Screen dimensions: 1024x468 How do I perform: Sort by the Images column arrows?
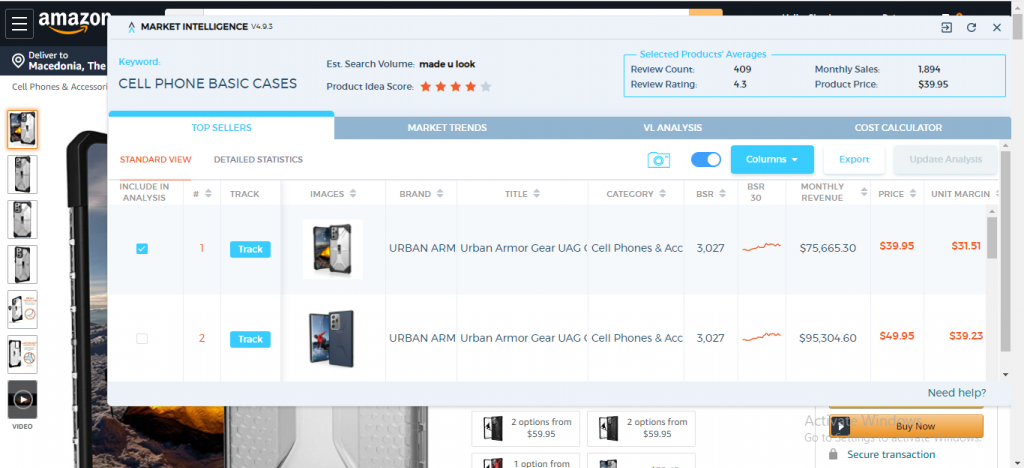click(353, 194)
